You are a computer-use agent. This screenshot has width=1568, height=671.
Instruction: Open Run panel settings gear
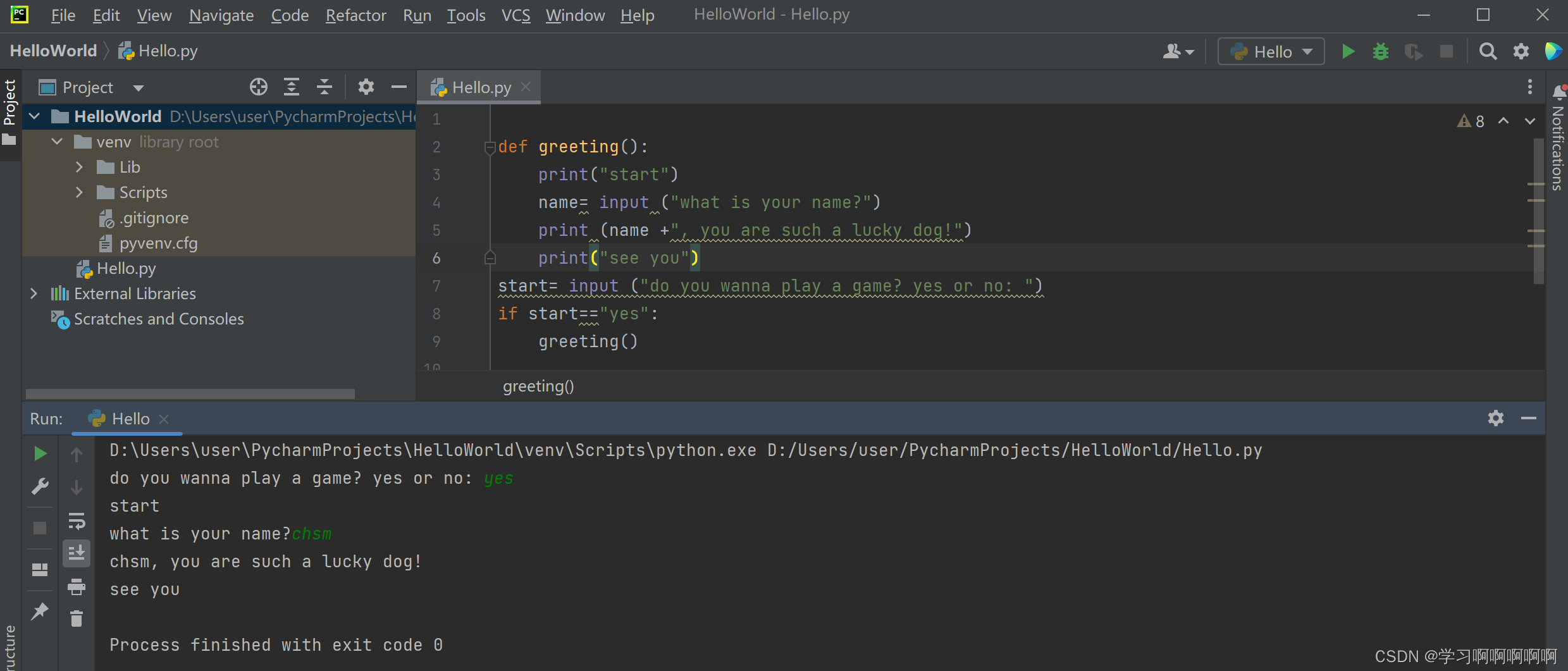1496,418
